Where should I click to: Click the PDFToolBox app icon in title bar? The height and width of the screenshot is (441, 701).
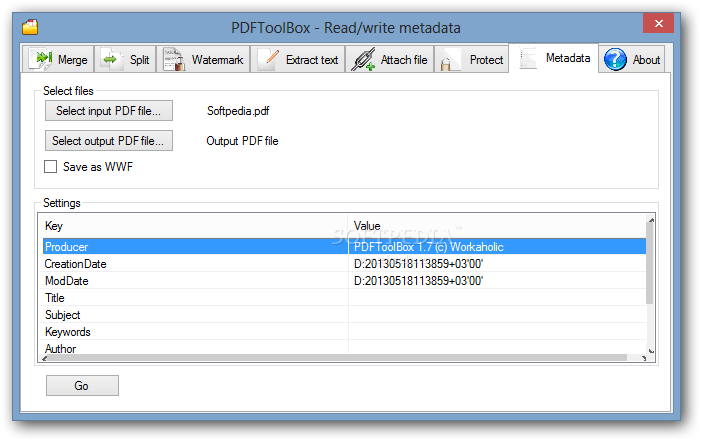point(30,27)
